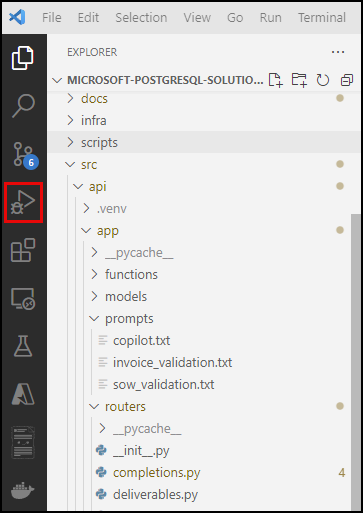Collapse the api folder

[x=204, y=186]
